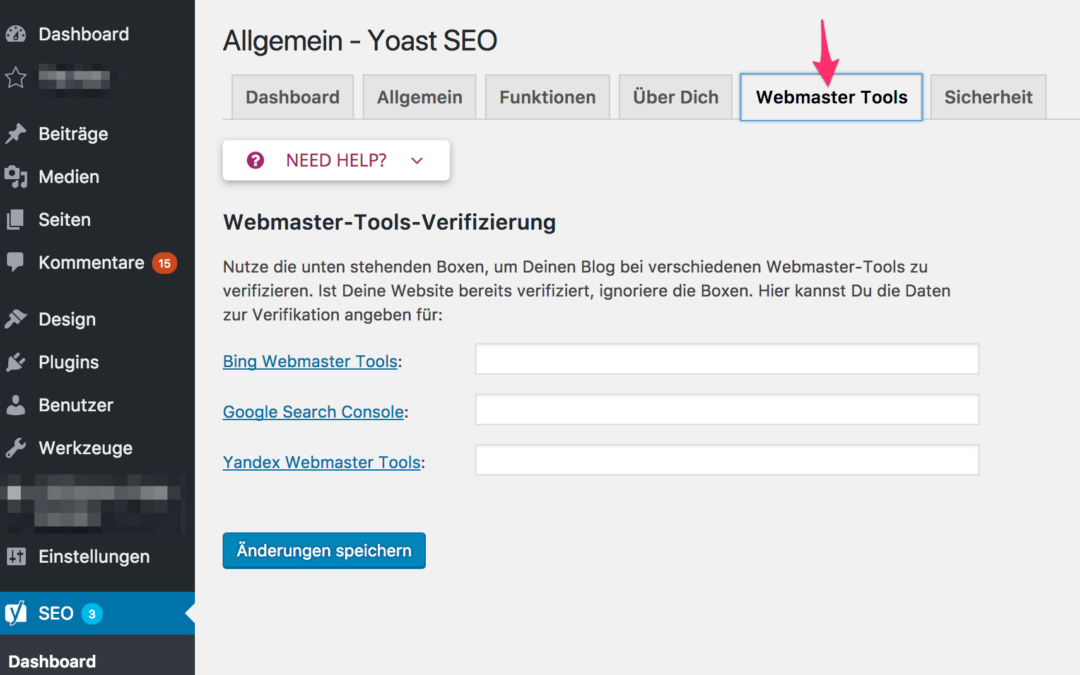Click the question mark help icon
This screenshot has height=675, width=1080.
pos(255,160)
